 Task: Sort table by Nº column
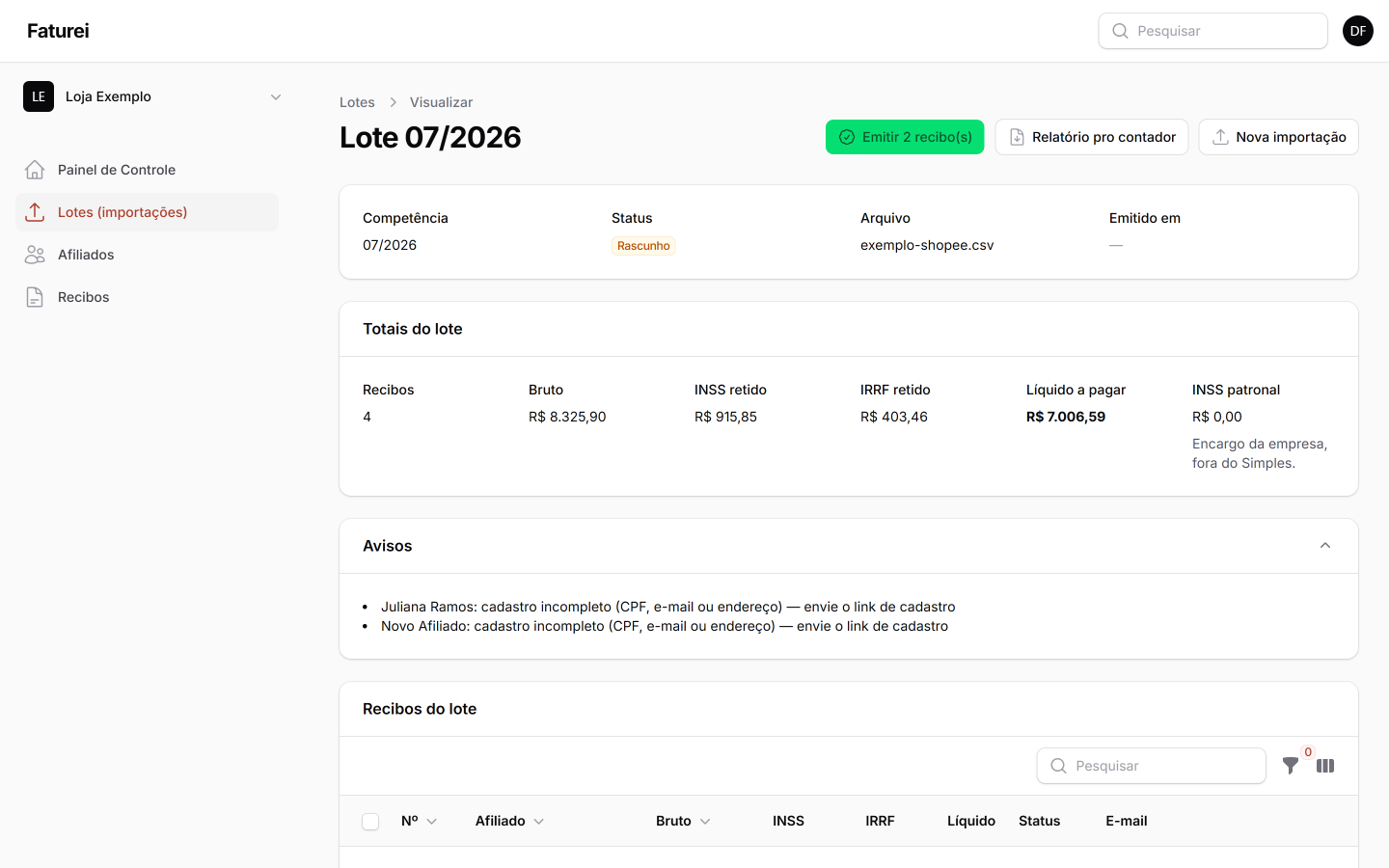tap(419, 821)
